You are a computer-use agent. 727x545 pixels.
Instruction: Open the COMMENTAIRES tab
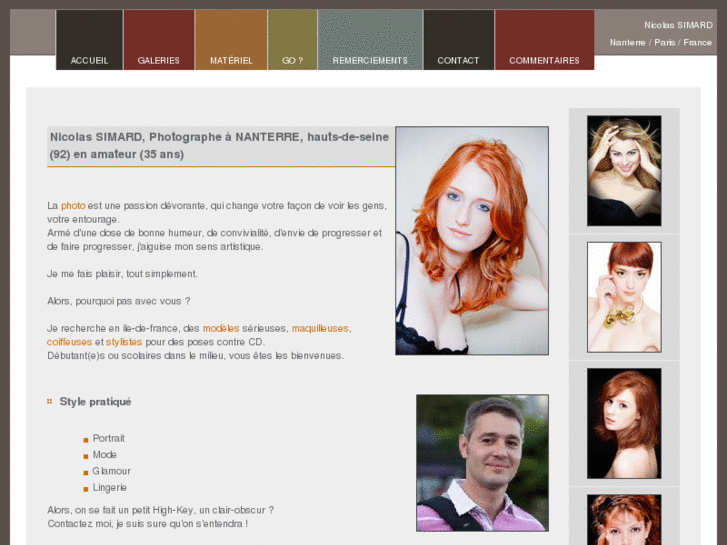544,40
